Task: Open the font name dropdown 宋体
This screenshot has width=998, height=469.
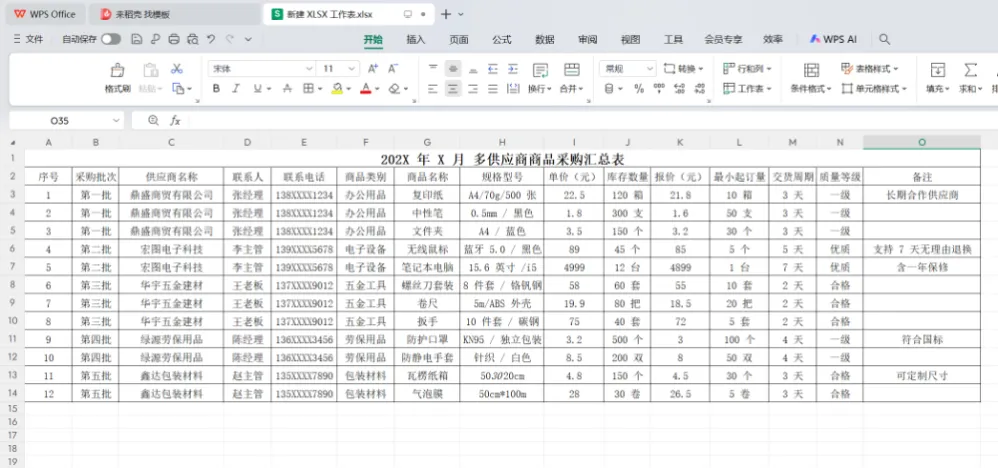Action: [x=309, y=69]
